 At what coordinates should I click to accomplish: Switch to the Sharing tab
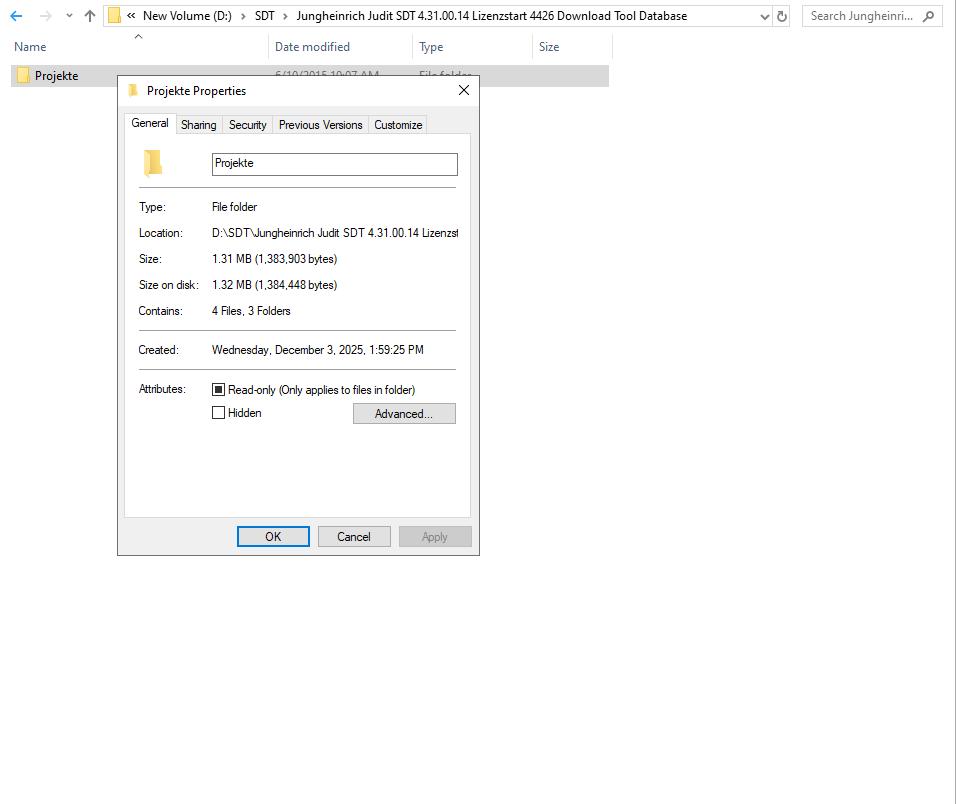pos(199,125)
